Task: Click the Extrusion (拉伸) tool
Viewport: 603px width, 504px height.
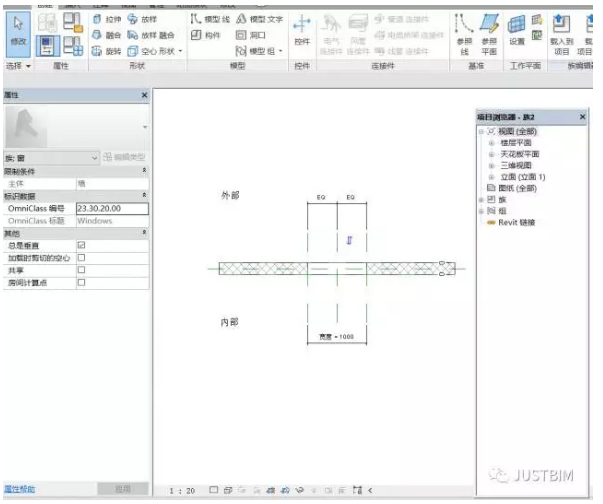Action: point(107,19)
